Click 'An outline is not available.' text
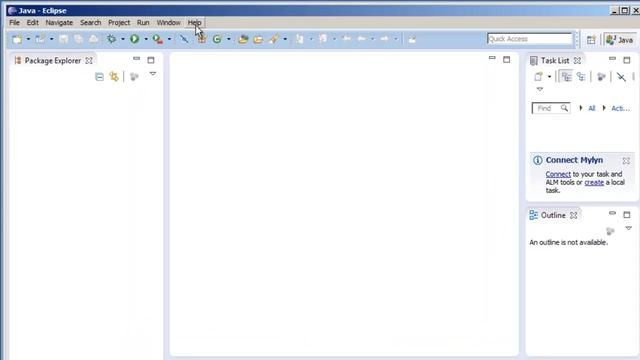 569,242
